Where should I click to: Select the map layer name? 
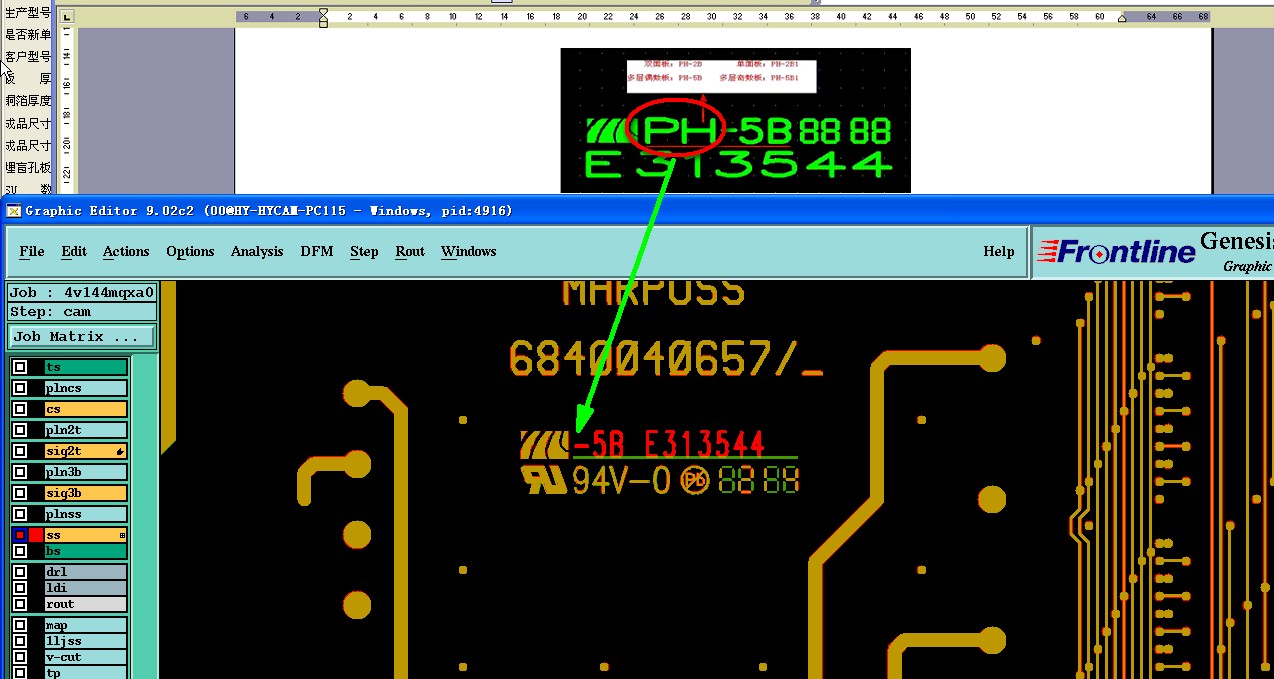tap(86, 625)
